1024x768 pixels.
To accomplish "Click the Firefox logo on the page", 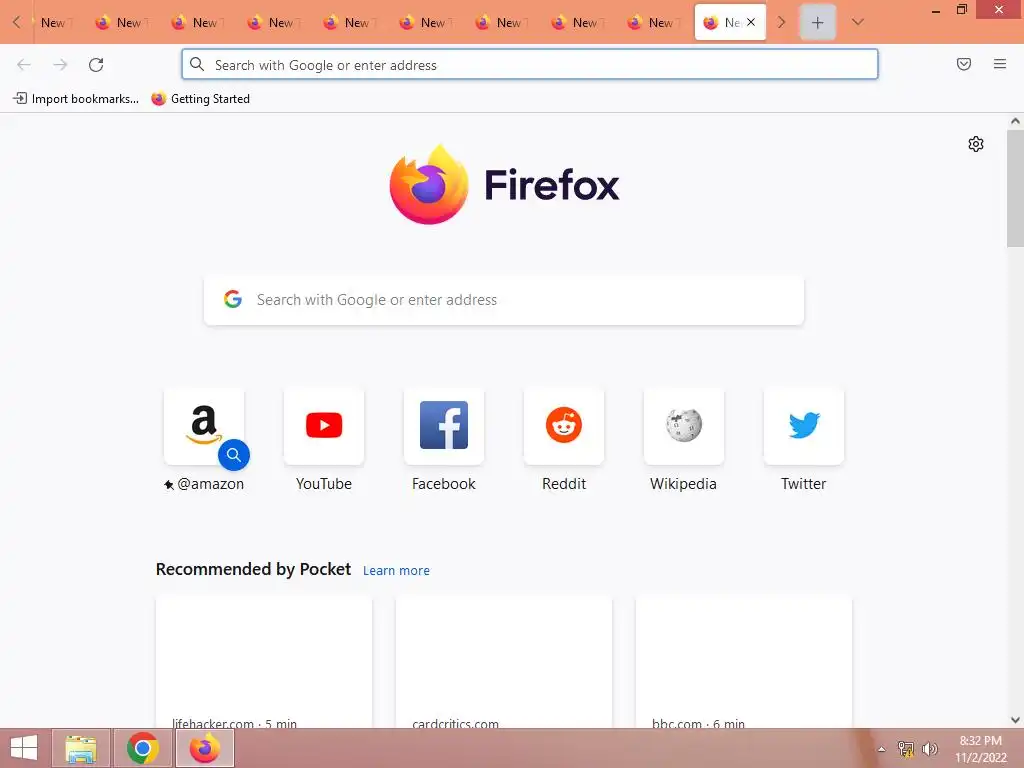I will tap(429, 185).
